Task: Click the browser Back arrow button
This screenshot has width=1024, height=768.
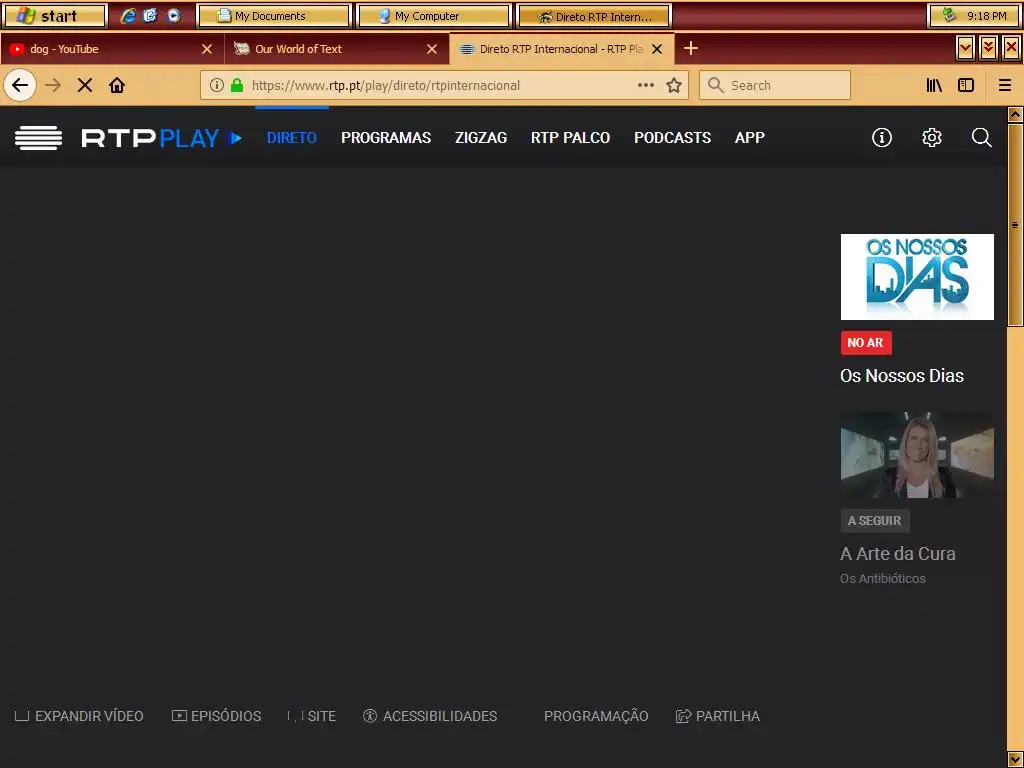Action: [x=20, y=85]
